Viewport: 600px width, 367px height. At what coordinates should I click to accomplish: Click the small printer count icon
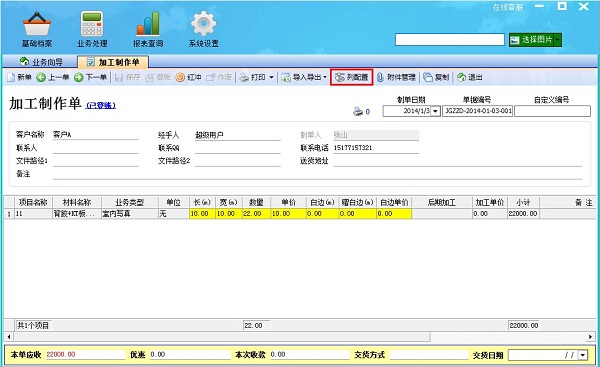pos(358,112)
